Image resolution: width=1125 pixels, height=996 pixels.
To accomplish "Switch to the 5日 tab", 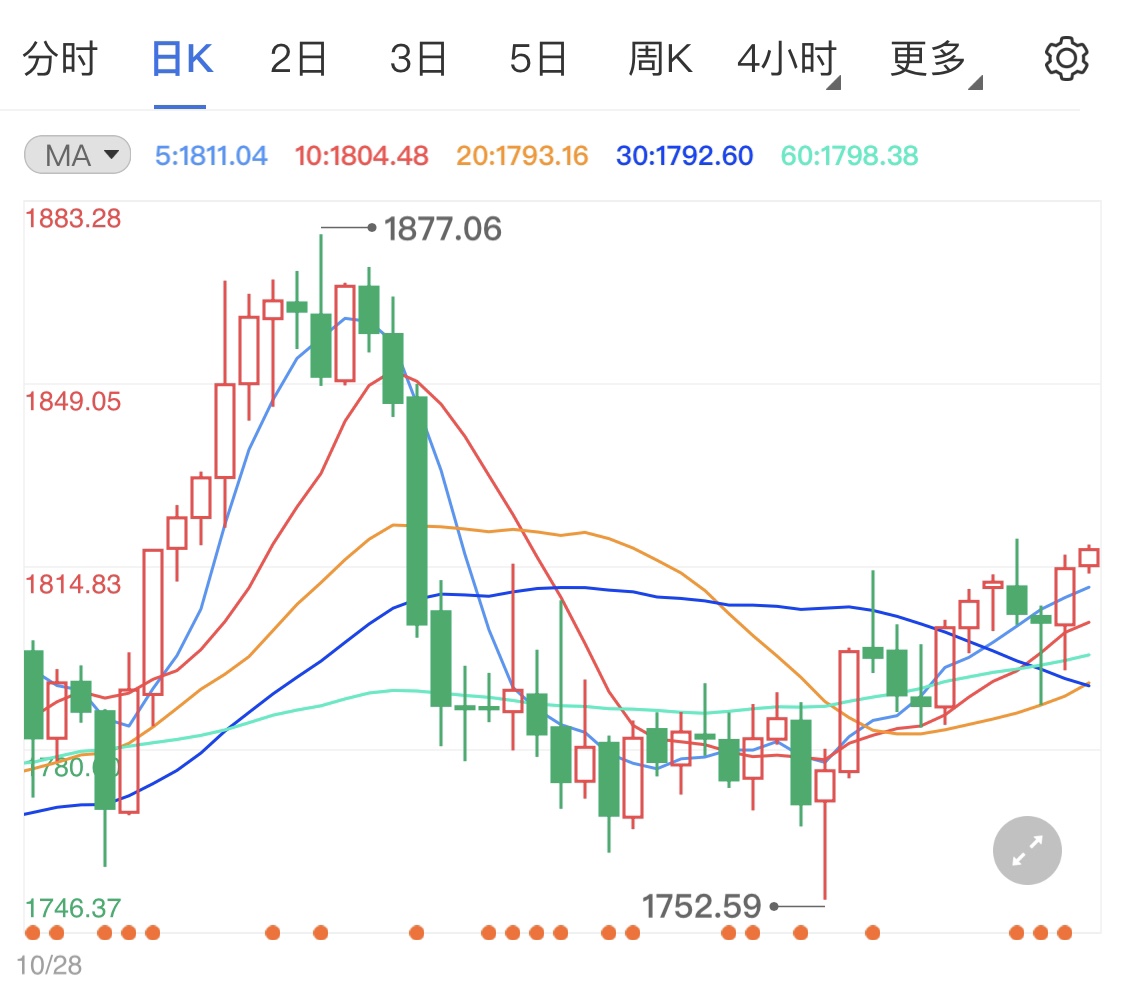I will click(538, 60).
